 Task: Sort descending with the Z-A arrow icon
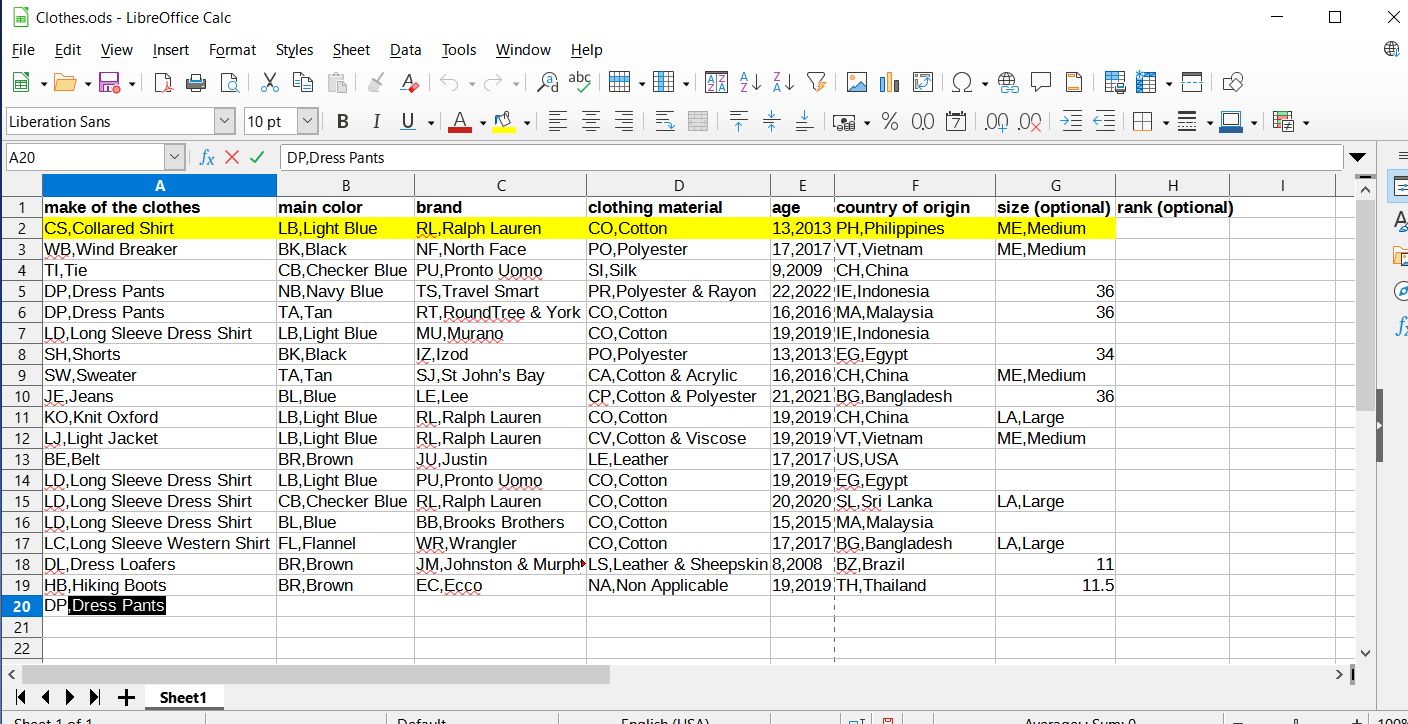(783, 82)
